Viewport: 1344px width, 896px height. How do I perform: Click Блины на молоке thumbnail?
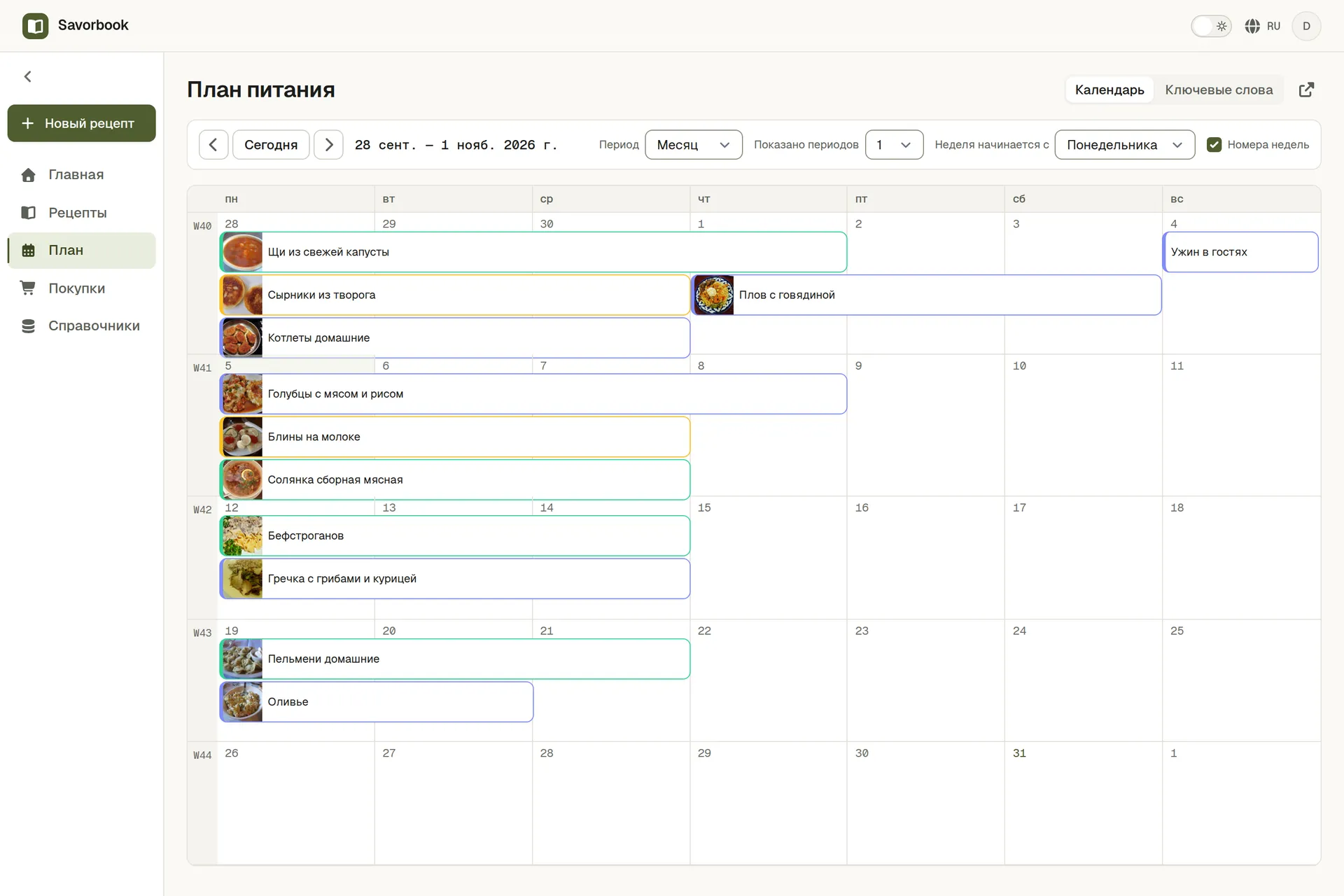[x=242, y=437]
